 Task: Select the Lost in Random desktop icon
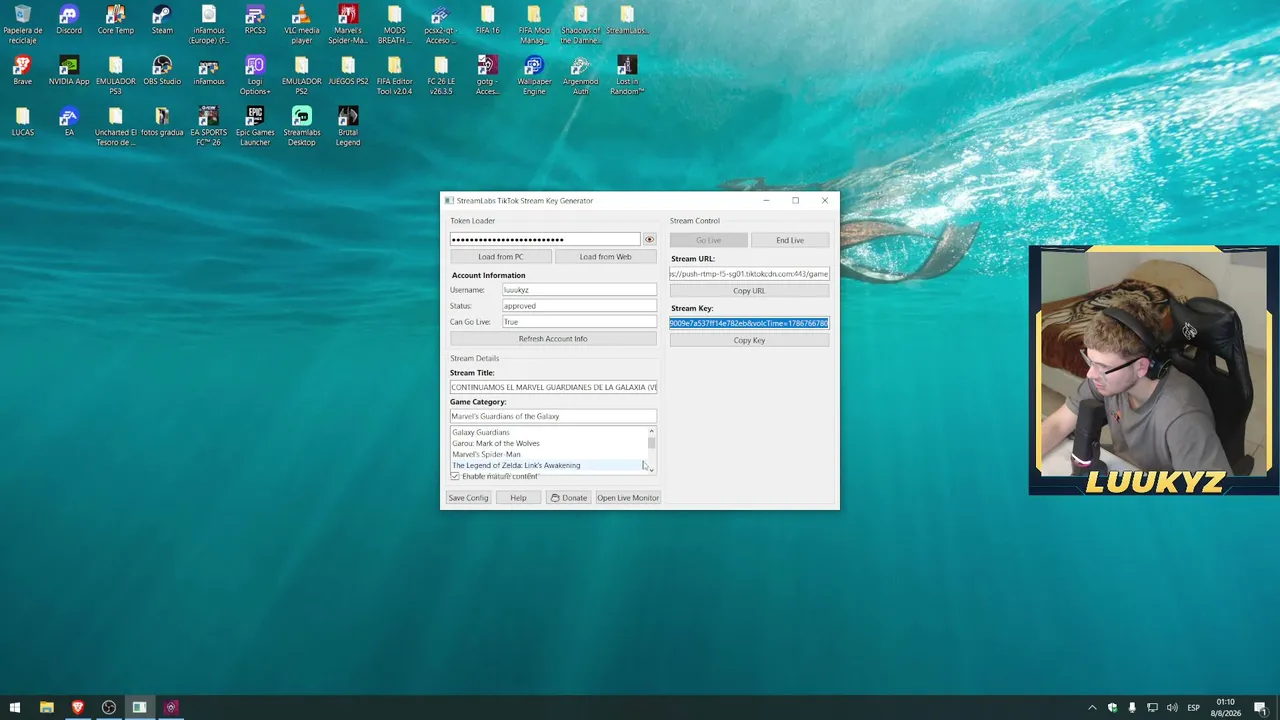(x=627, y=76)
